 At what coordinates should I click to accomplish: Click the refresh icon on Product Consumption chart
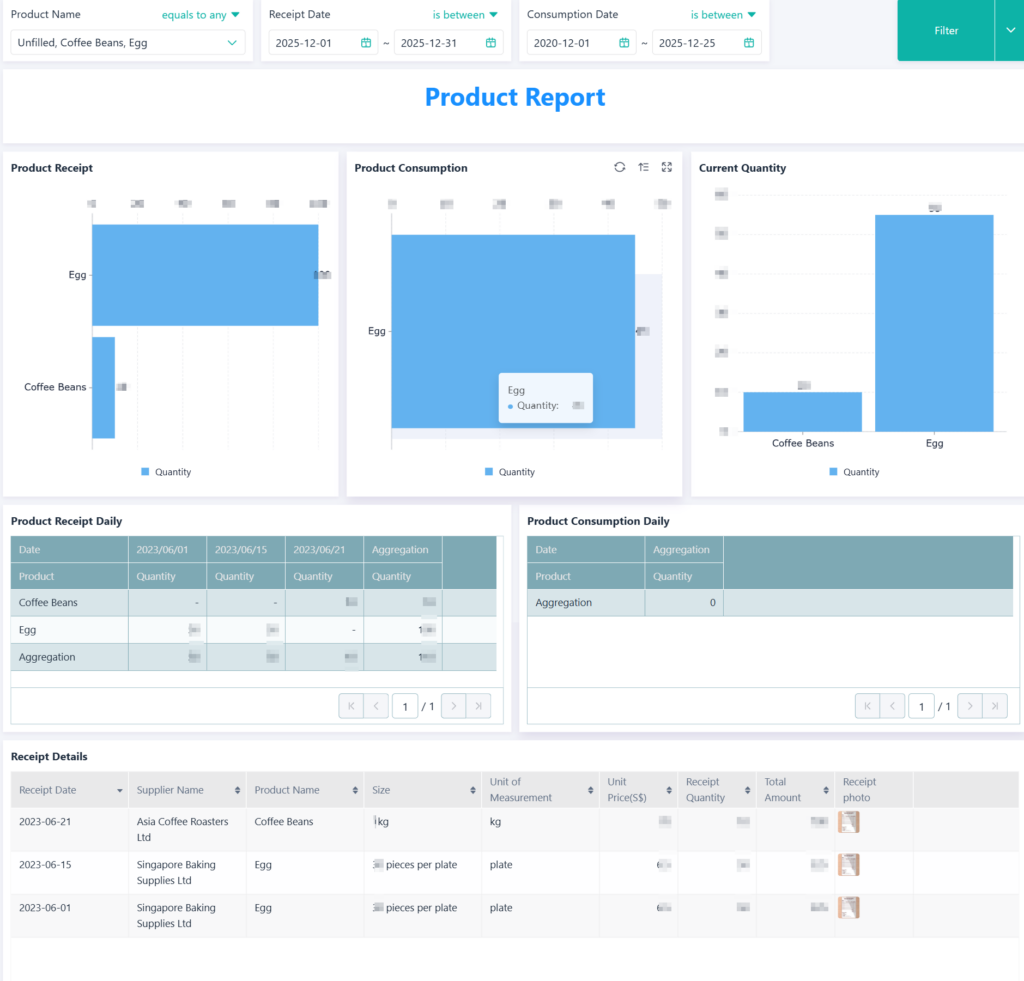tap(620, 168)
